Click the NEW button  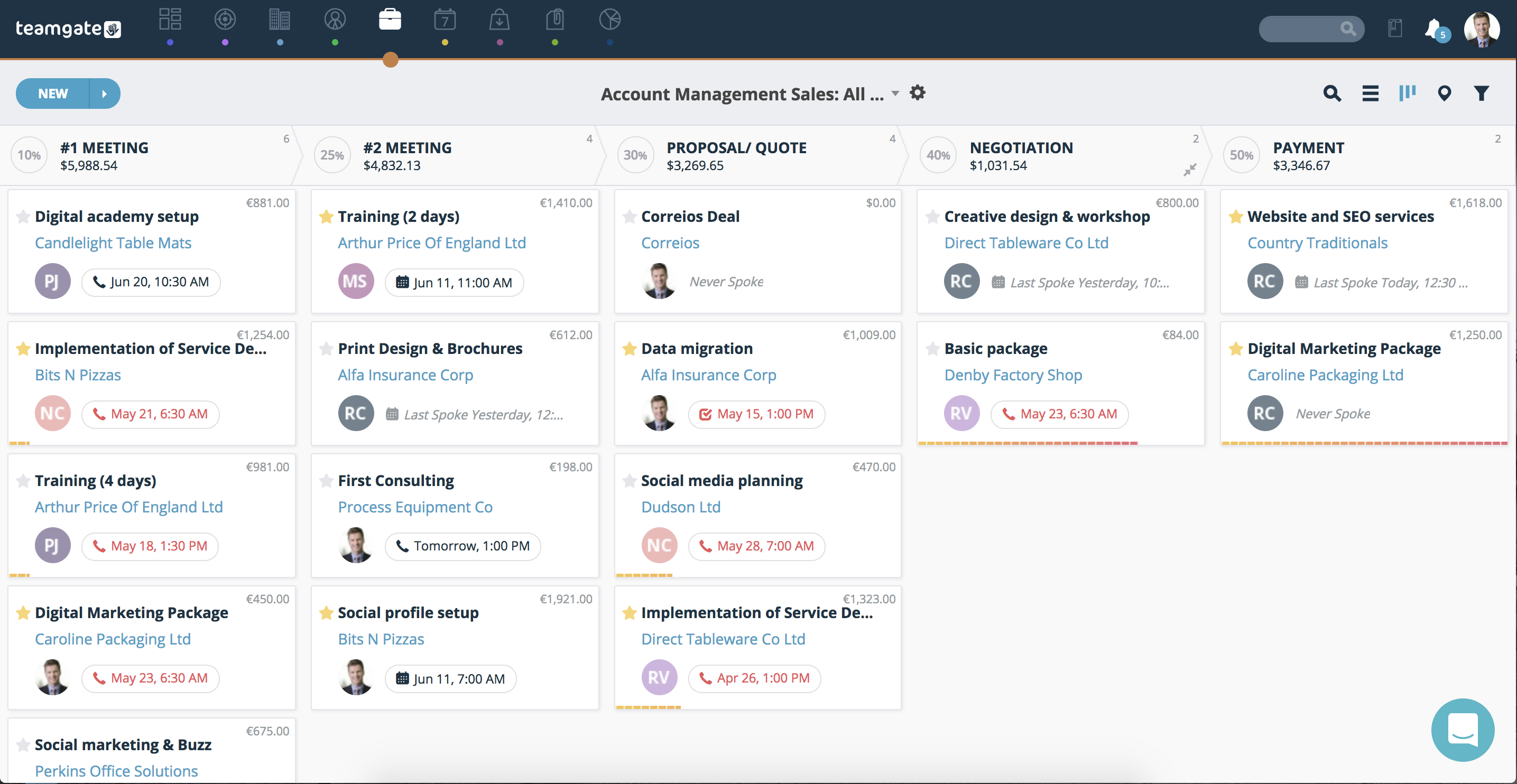coord(53,94)
